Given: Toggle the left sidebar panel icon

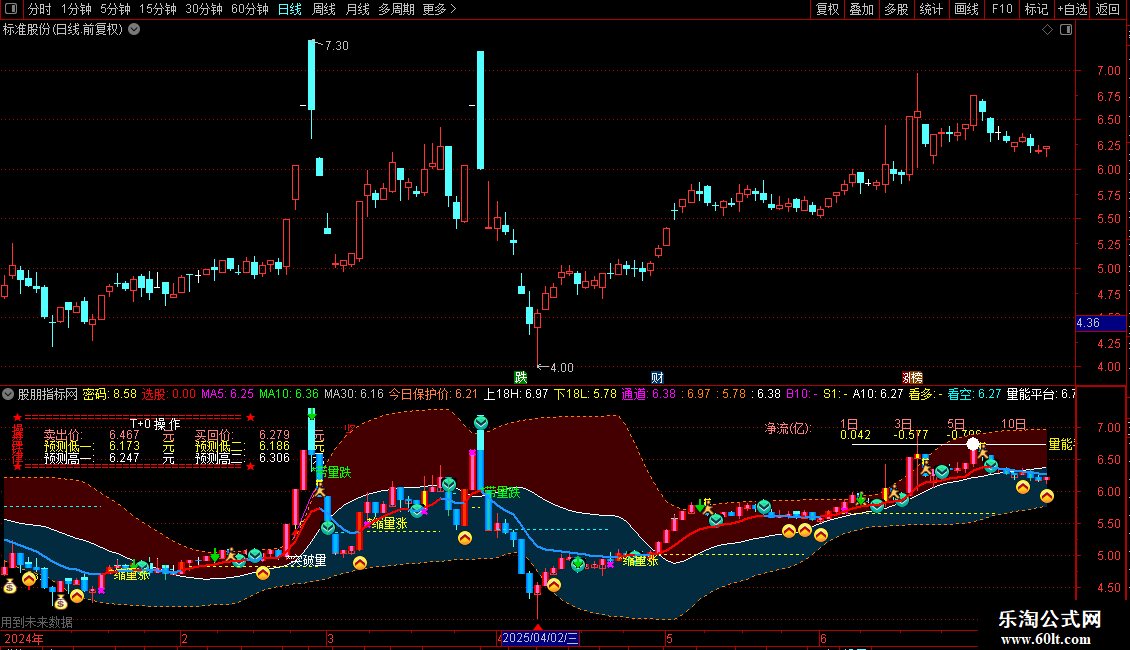Looking at the screenshot, I should [11, 9].
